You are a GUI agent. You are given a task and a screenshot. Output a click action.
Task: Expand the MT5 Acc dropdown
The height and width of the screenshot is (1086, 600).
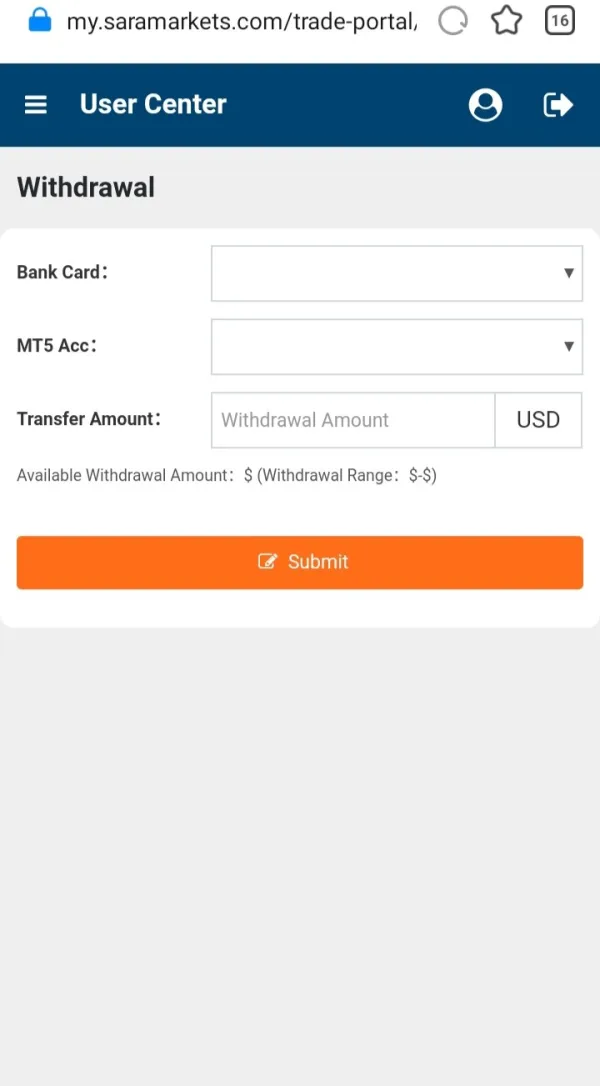pyautogui.click(x=396, y=347)
